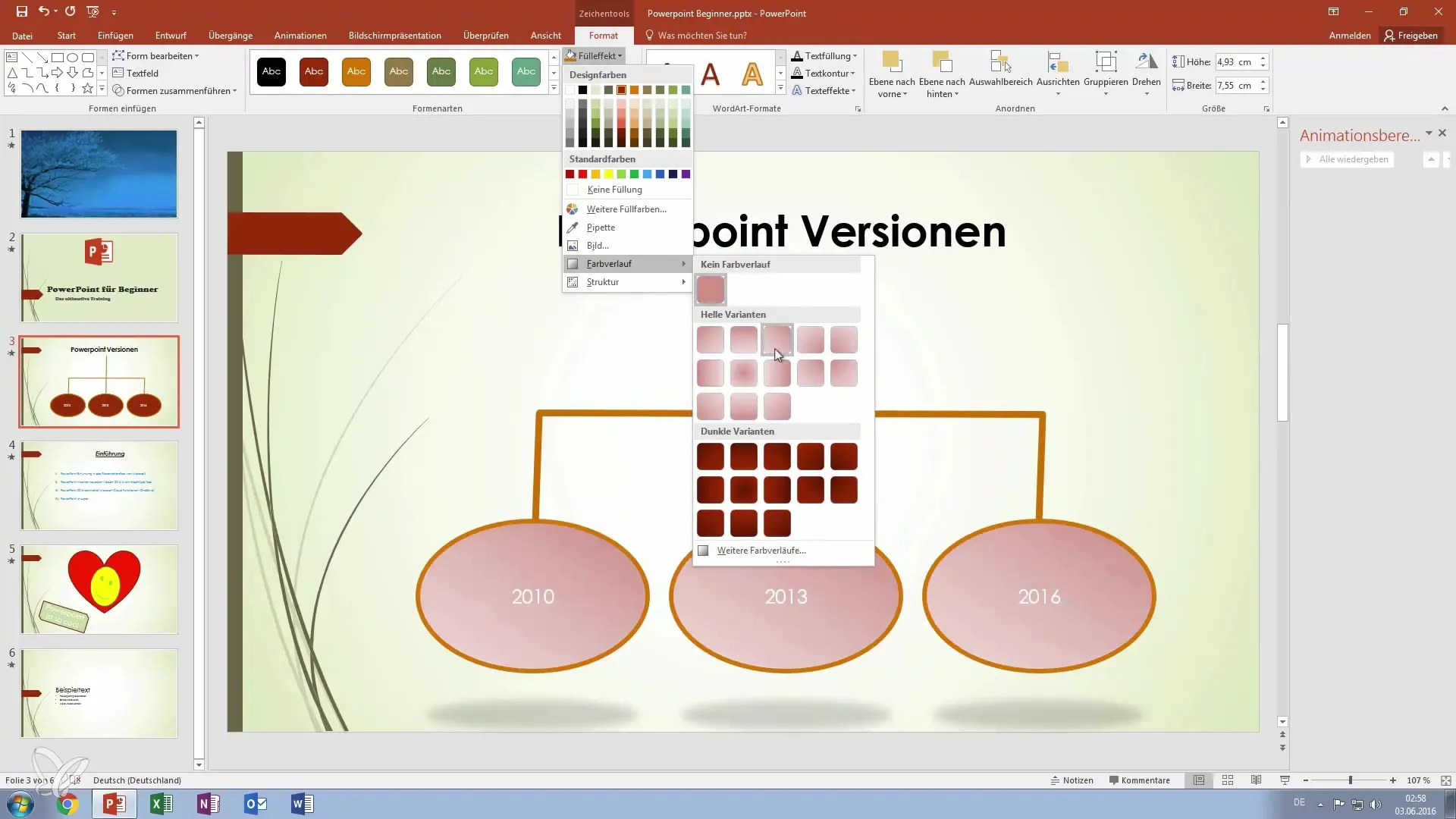Image resolution: width=1456 pixels, height=819 pixels.
Task: Expand the Struktur submenu
Action: tap(627, 282)
